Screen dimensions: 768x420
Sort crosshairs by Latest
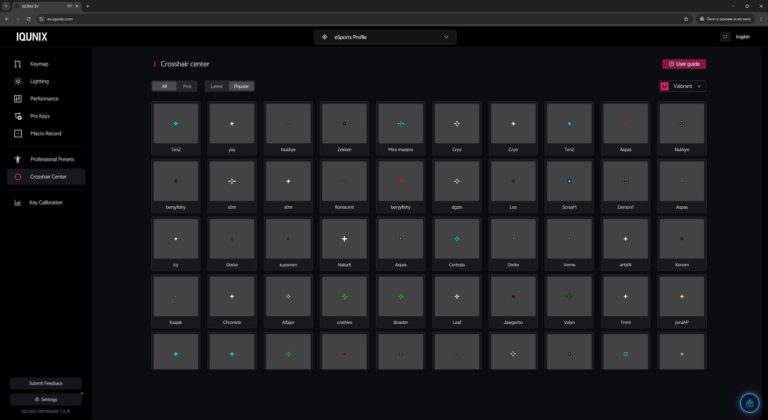point(216,86)
